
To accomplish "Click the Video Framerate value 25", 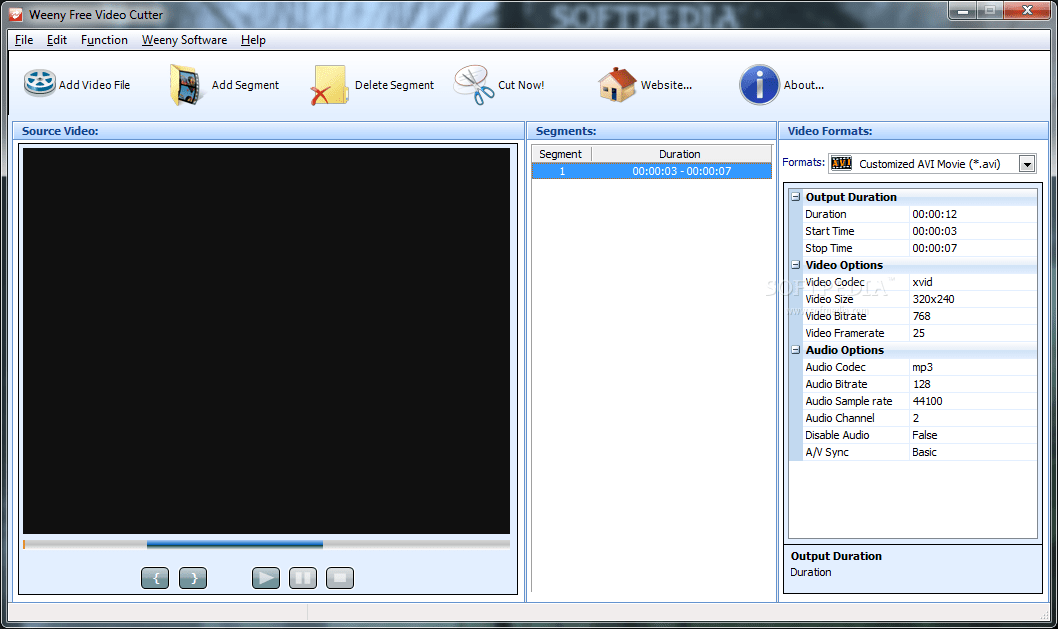I will click(x=918, y=333).
